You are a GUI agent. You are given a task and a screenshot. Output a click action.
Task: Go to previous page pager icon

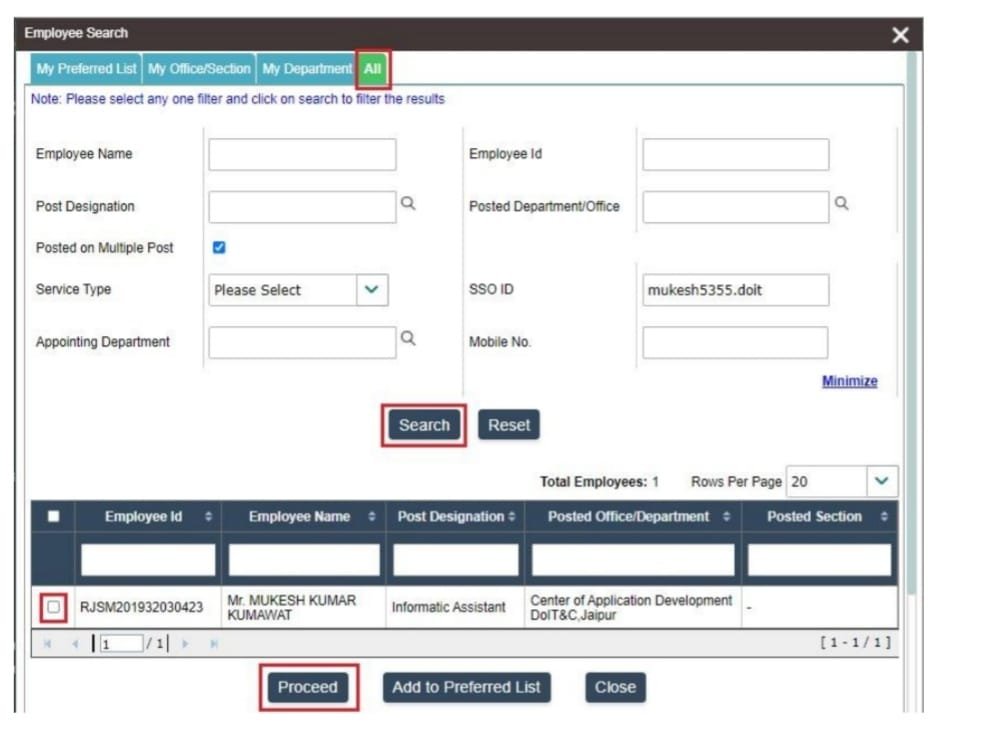(x=75, y=644)
